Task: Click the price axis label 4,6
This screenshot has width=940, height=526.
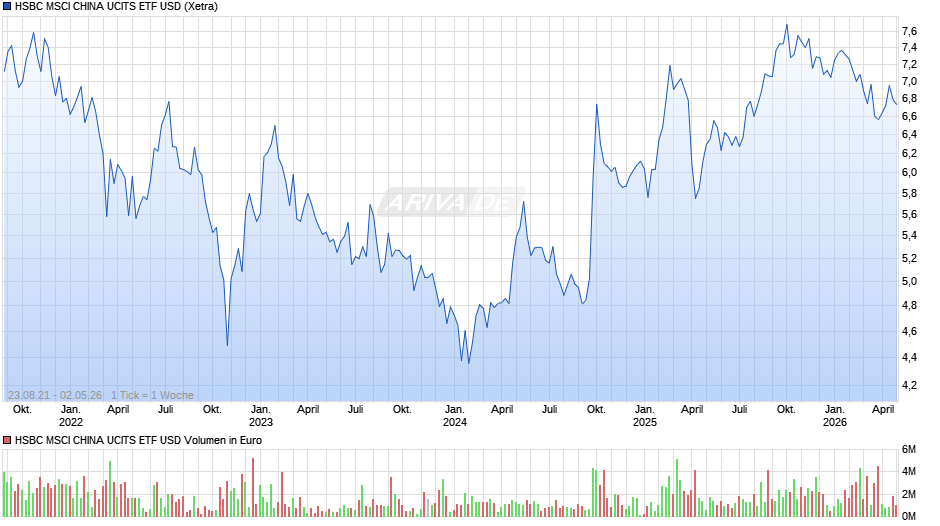Action: 909,331
